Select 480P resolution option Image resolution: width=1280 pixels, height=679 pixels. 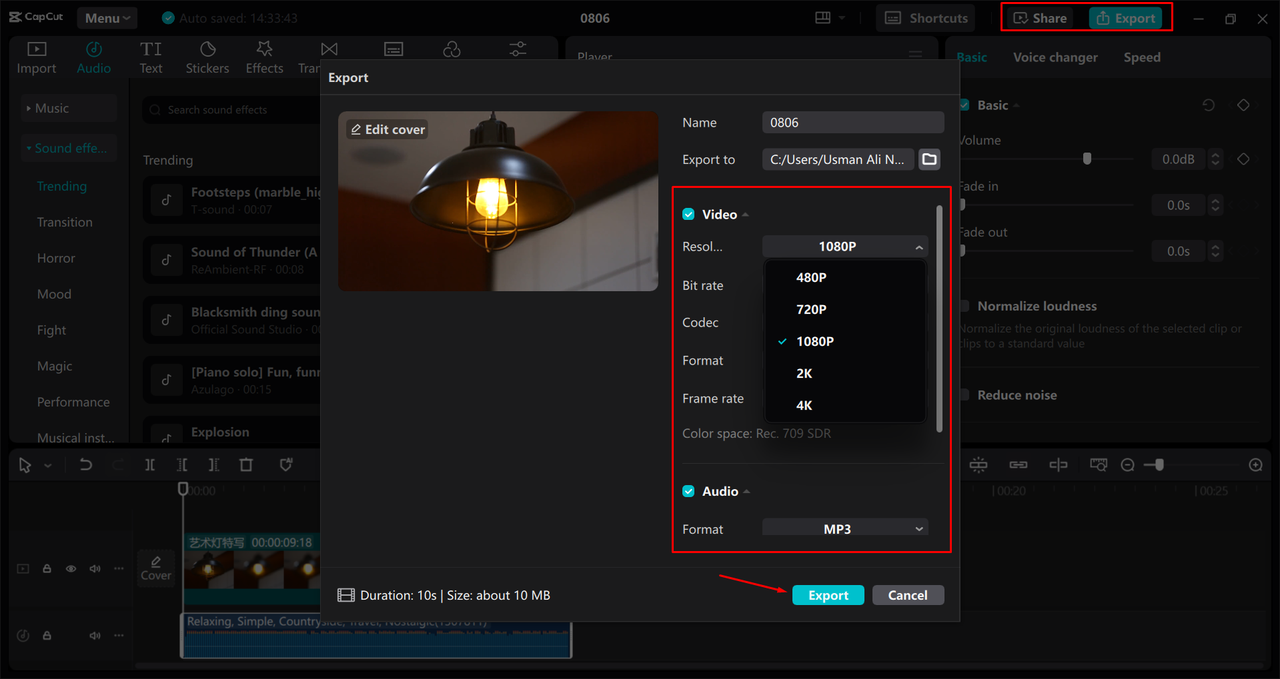(x=846, y=277)
